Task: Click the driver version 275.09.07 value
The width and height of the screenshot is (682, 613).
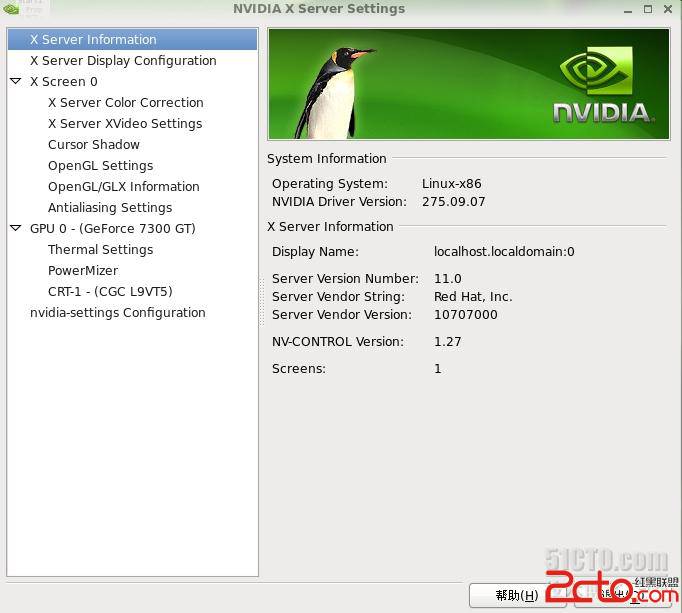Action: [453, 202]
